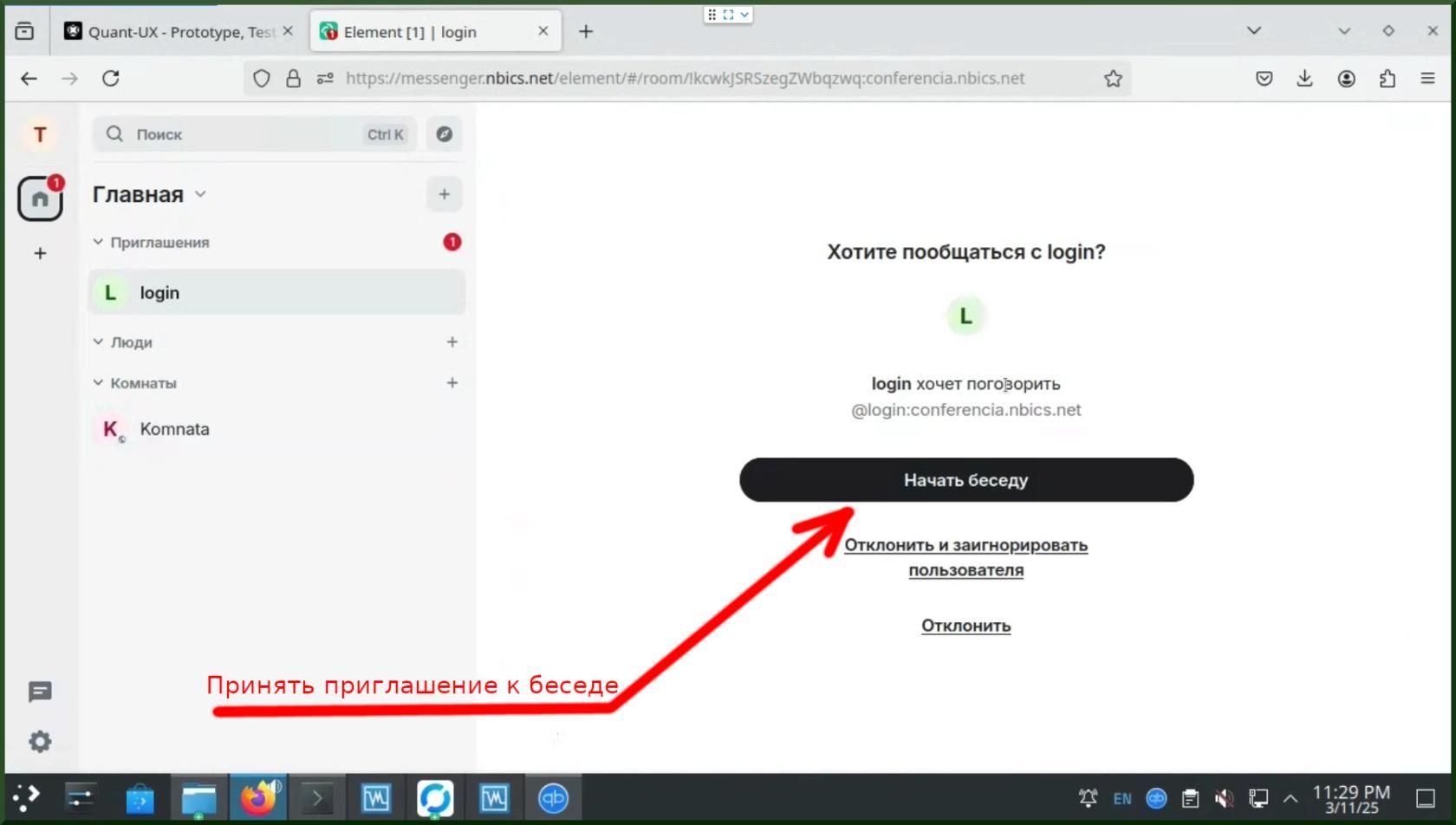
Task: Collapse the Комнаты section
Action: (98, 383)
